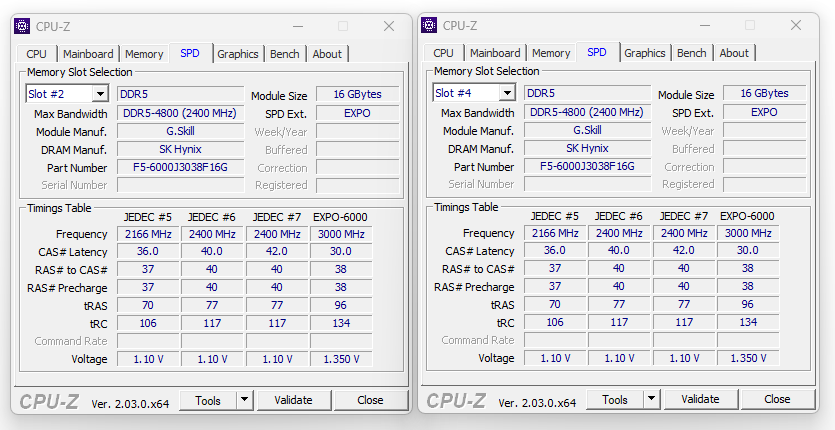Click Ver. 2.03.0.x64 text in left window

coord(130,403)
